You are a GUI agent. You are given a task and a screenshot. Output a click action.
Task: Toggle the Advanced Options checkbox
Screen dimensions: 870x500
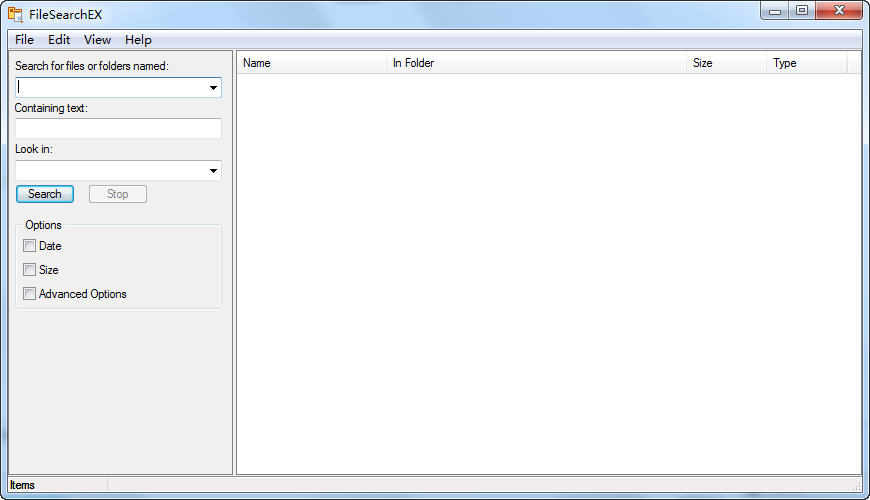click(30, 294)
